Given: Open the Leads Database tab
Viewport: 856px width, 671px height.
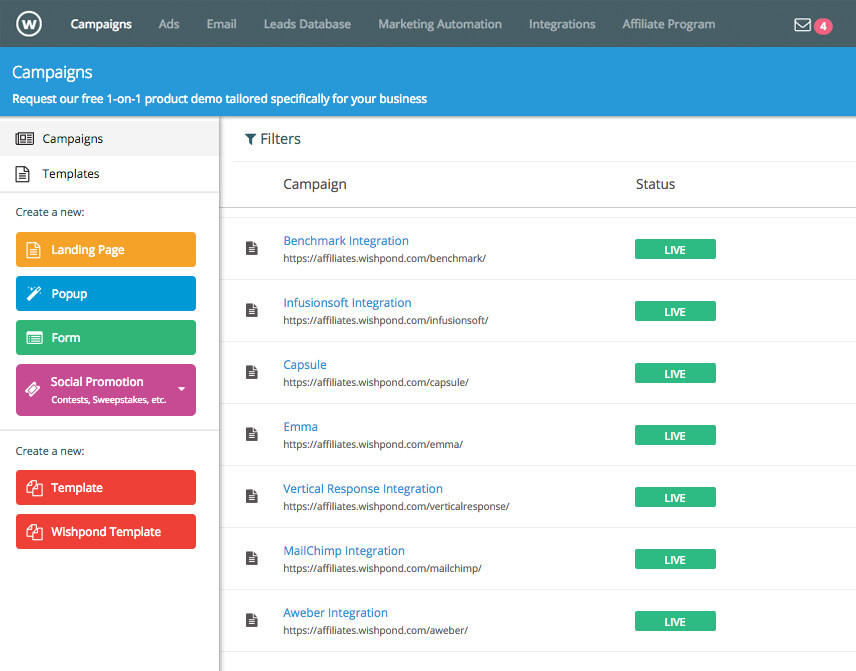Looking at the screenshot, I should [307, 24].
